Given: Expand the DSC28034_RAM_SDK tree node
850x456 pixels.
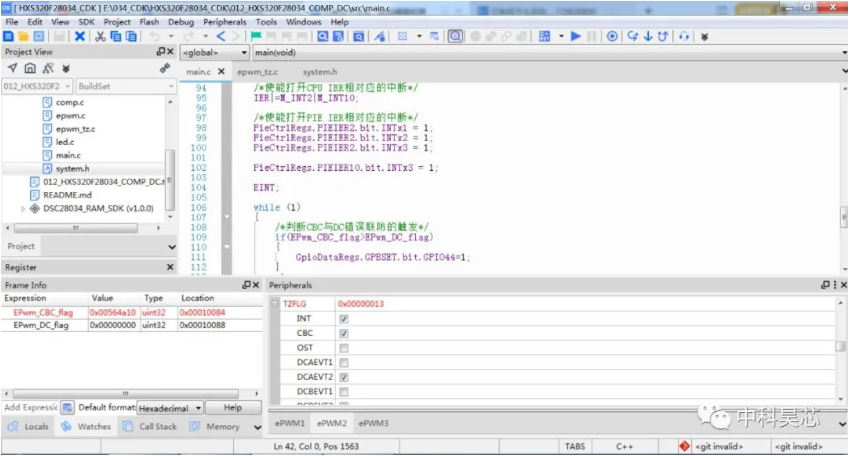Looking at the screenshot, I should pyautogui.click(x=23, y=208).
